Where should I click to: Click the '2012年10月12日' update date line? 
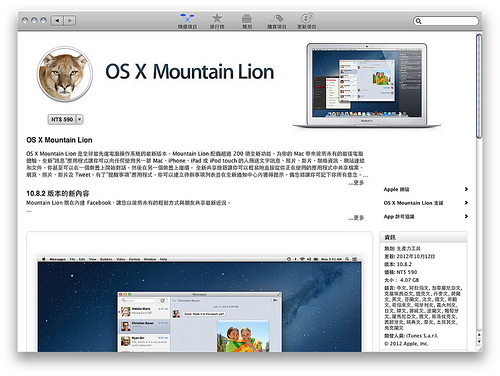coord(410,256)
